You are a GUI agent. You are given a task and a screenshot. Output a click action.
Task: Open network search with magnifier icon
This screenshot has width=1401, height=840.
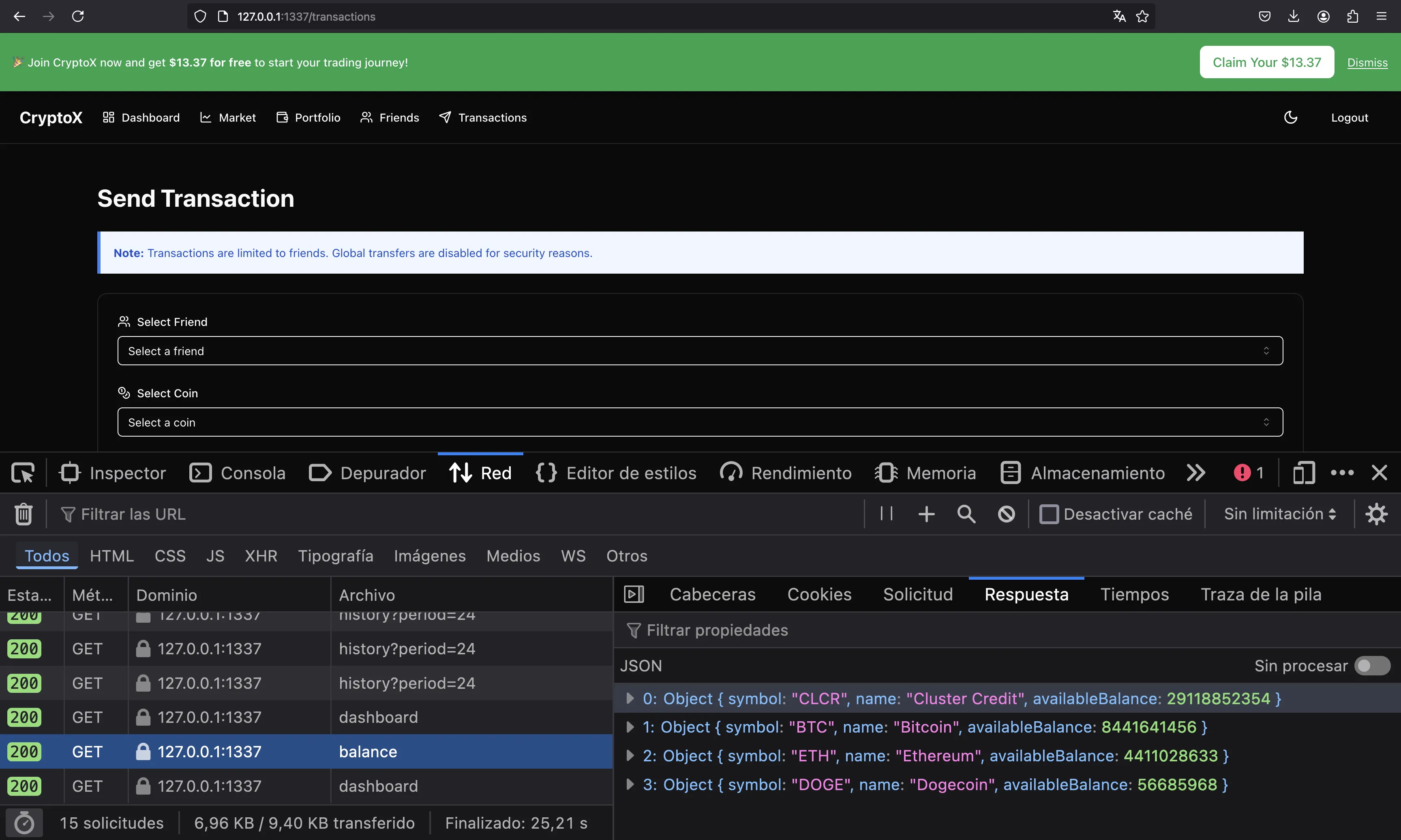[966, 514]
